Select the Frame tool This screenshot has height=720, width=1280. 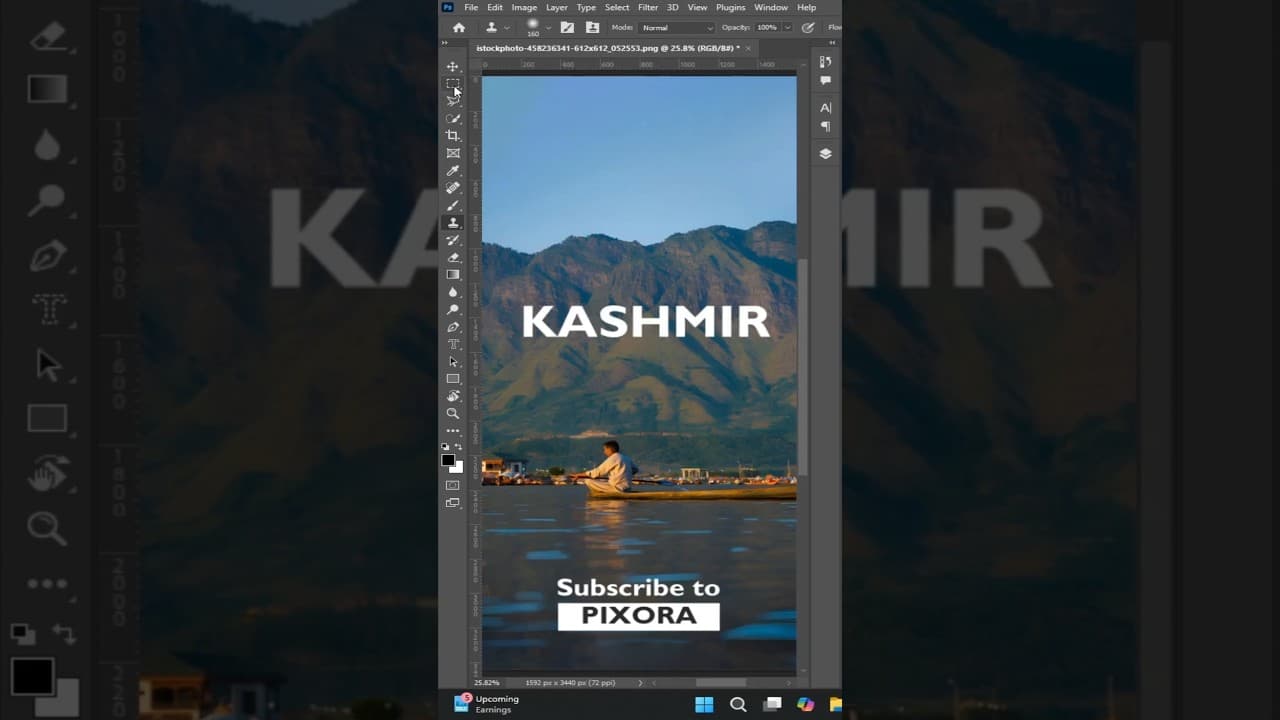[x=453, y=153]
